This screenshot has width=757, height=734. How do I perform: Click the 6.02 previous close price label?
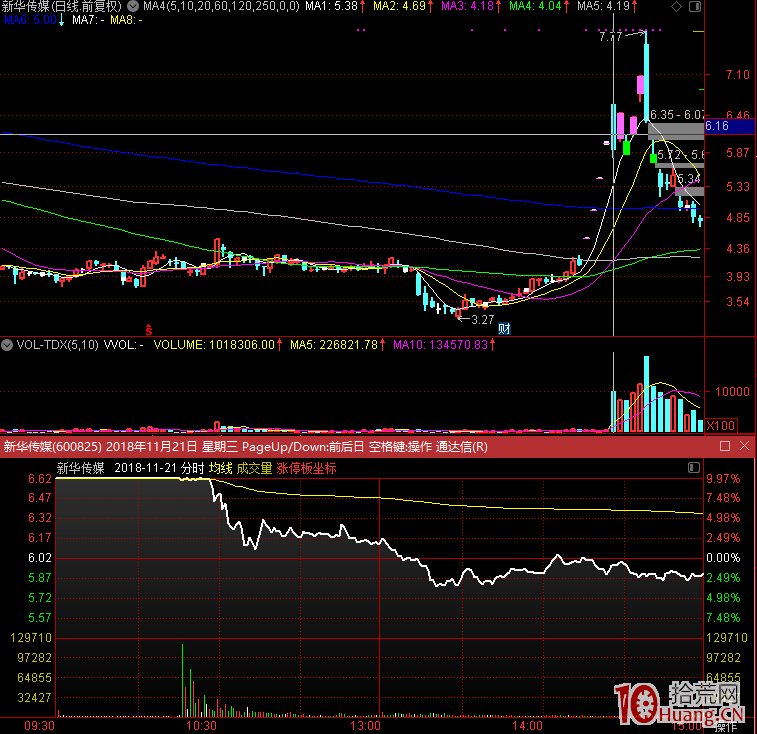point(40,558)
